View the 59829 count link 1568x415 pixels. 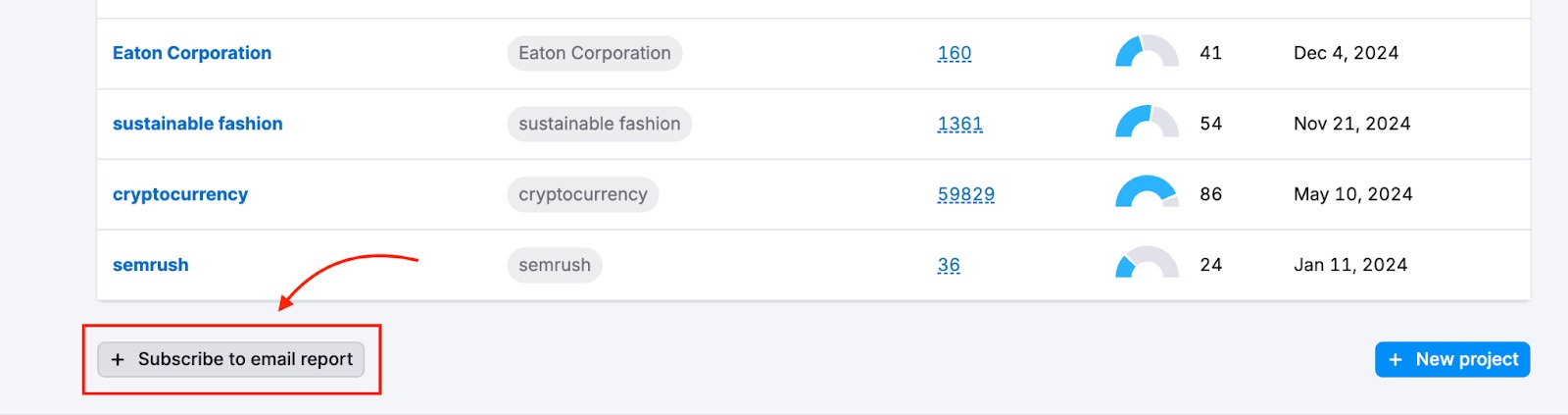coord(965,194)
